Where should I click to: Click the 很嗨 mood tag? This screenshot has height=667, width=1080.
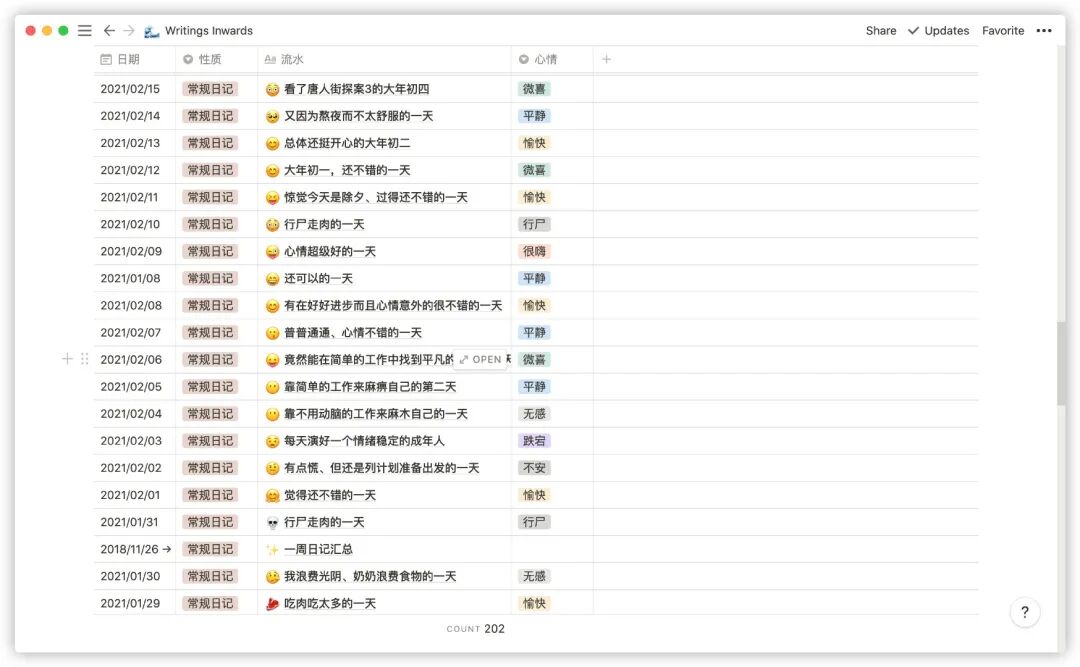point(534,252)
